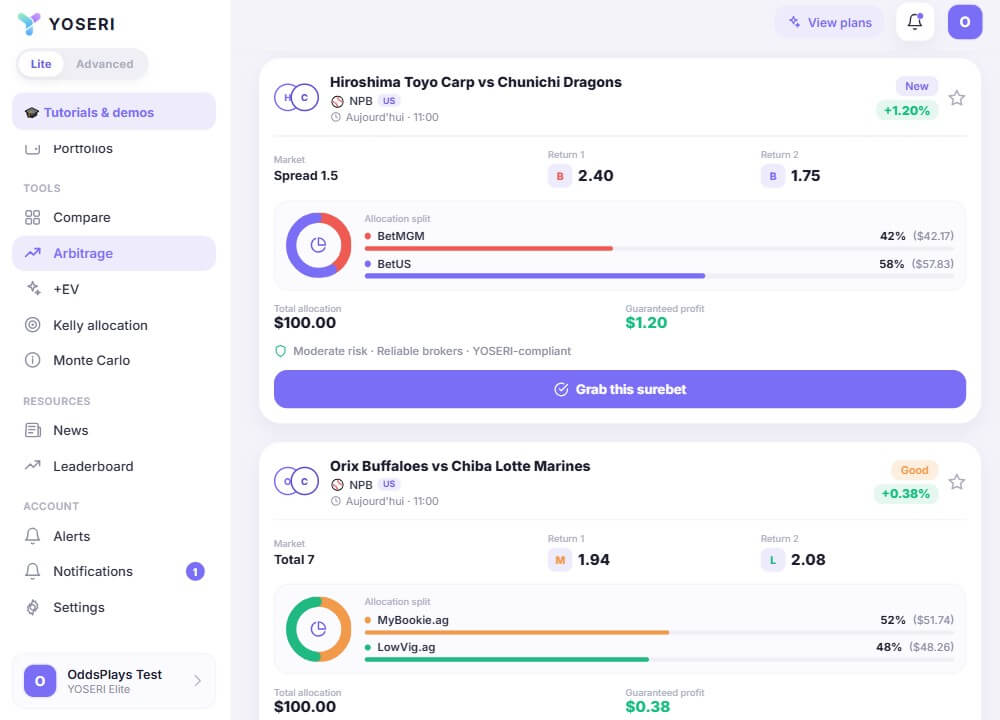Click the graduation cap icon in Tutorials

point(32,113)
